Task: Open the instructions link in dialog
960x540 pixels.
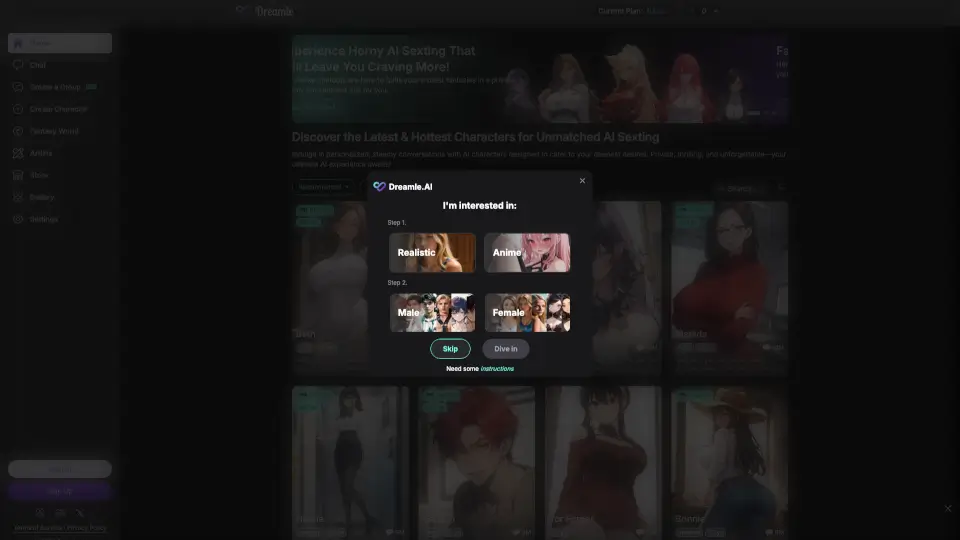Action: (497, 369)
